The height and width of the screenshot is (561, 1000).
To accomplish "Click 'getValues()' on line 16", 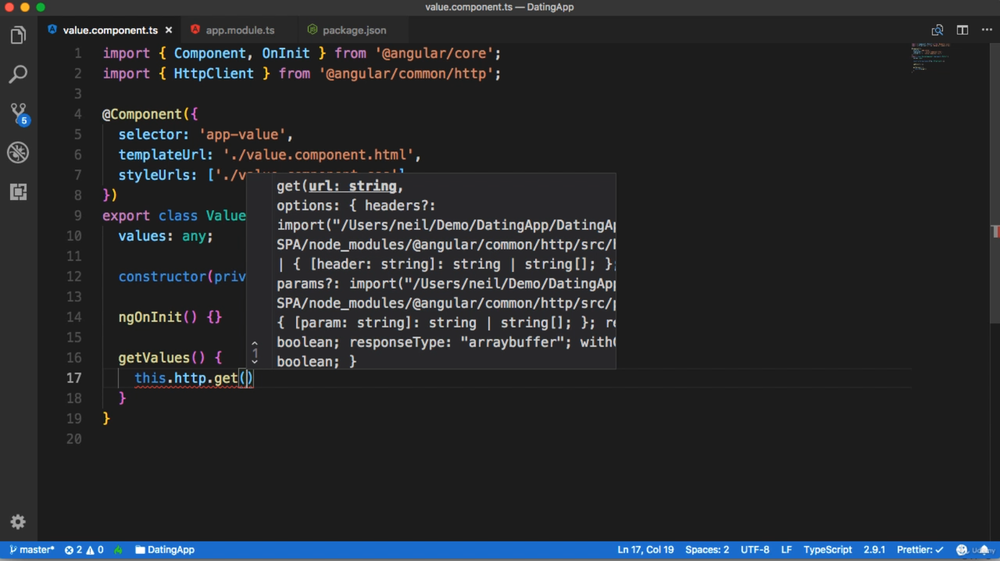I will 162,358.
